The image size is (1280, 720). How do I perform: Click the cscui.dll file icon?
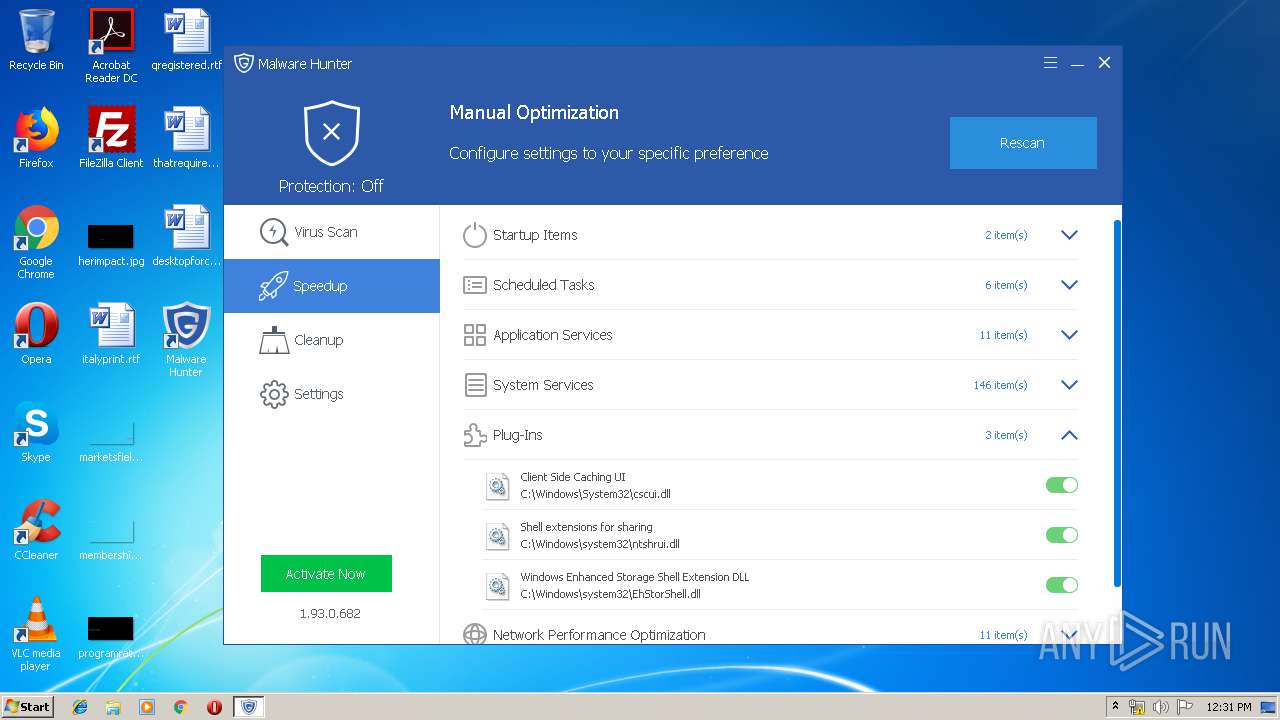pos(497,485)
